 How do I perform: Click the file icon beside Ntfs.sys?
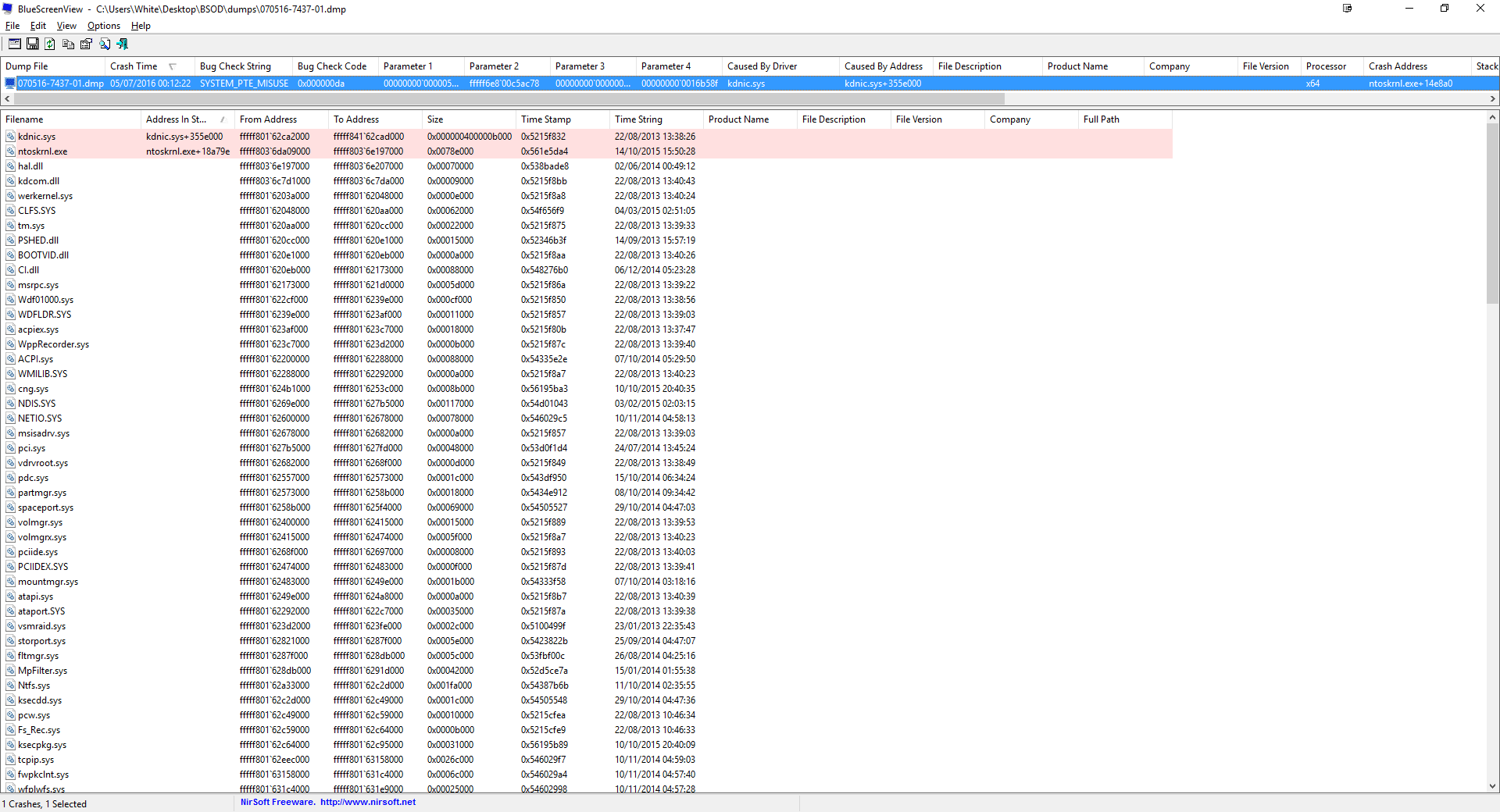(x=11, y=686)
